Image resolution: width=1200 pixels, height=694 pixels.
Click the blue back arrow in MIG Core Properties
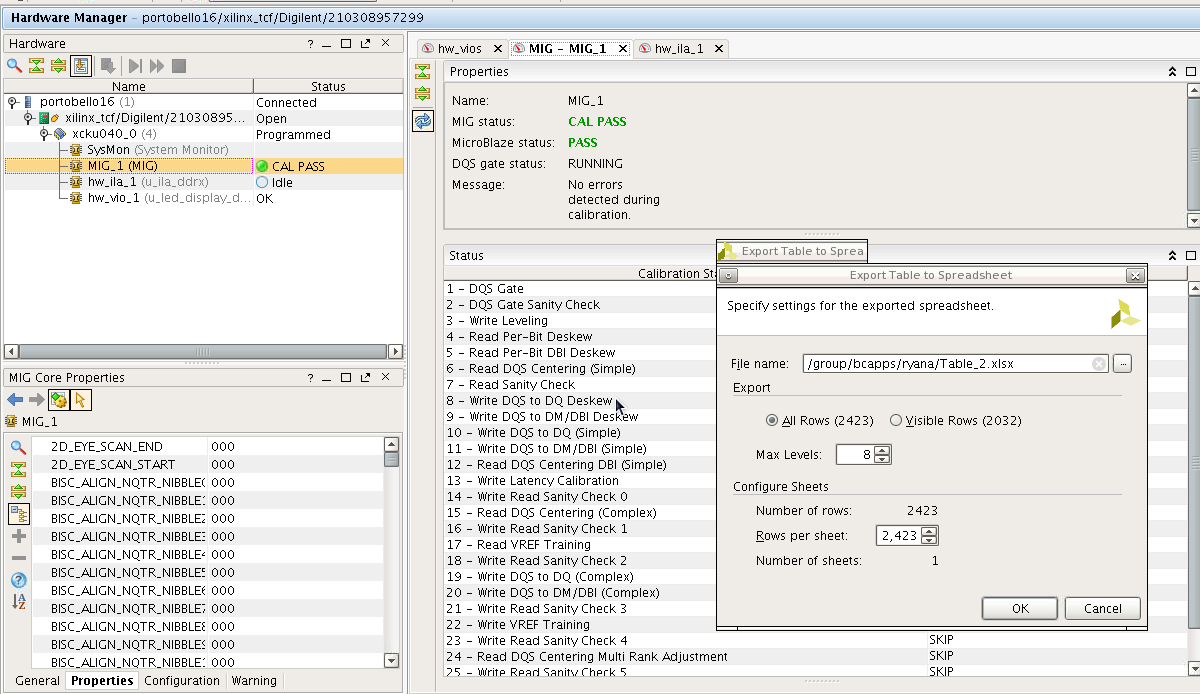(15, 400)
